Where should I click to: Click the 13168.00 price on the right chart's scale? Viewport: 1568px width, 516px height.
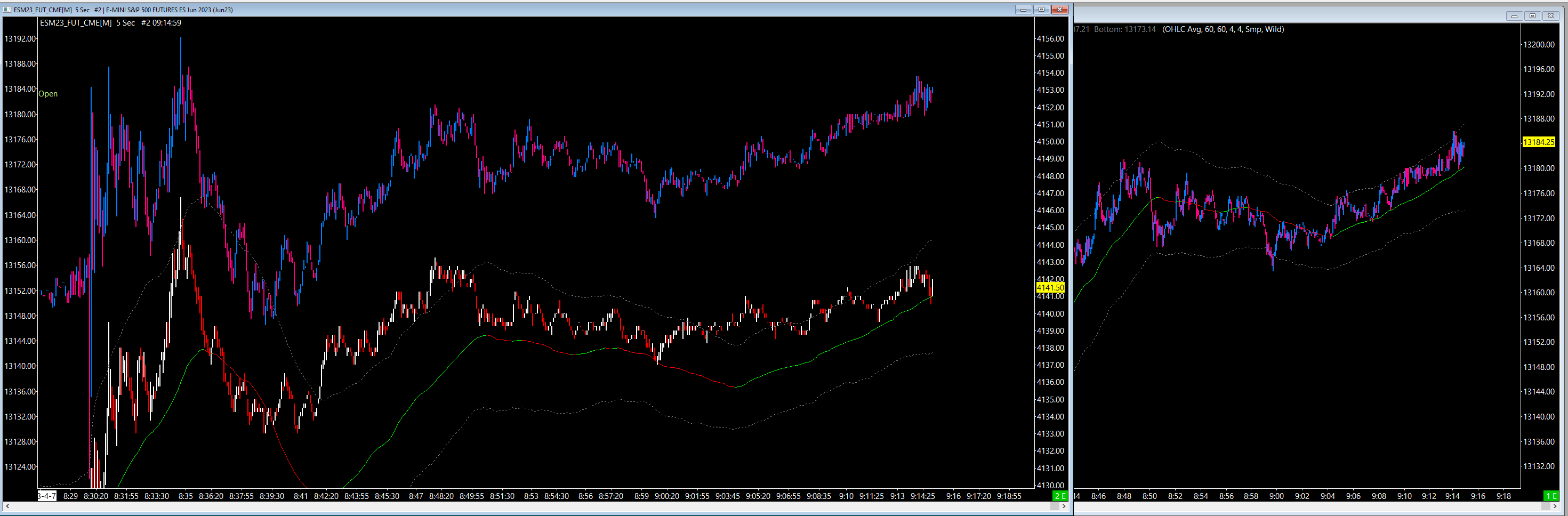1538,243
